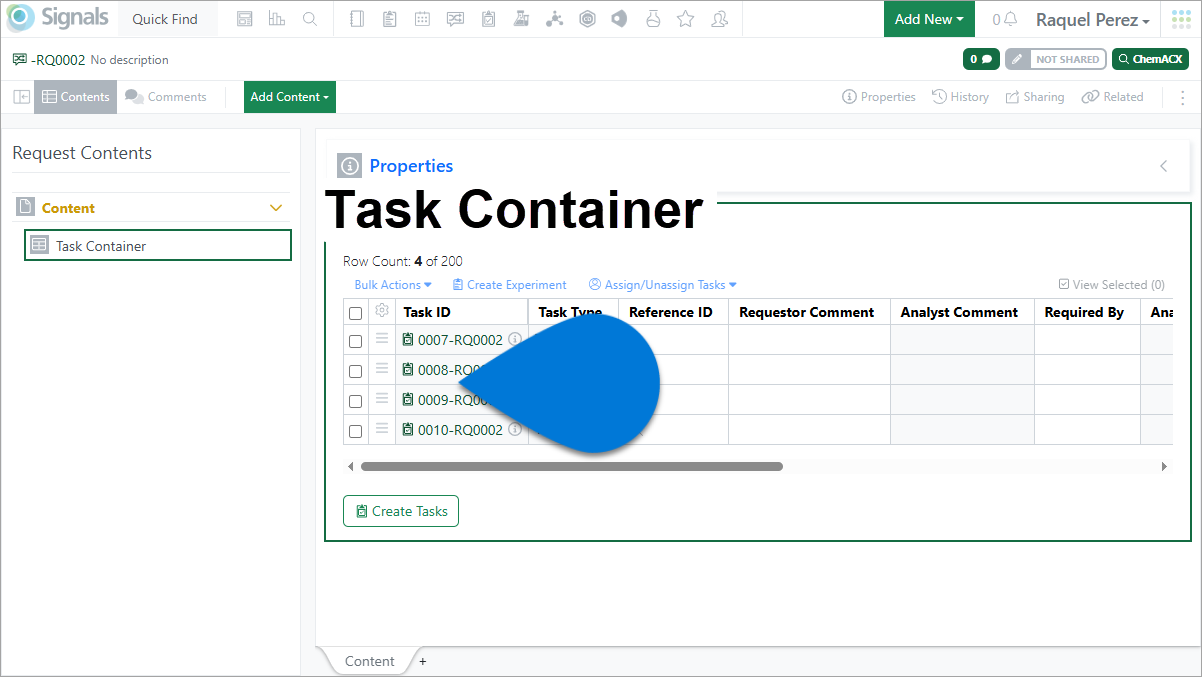Open the app grid launcher icon
The width and height of the screenshot is (1202, 677).
[1181, 19]
